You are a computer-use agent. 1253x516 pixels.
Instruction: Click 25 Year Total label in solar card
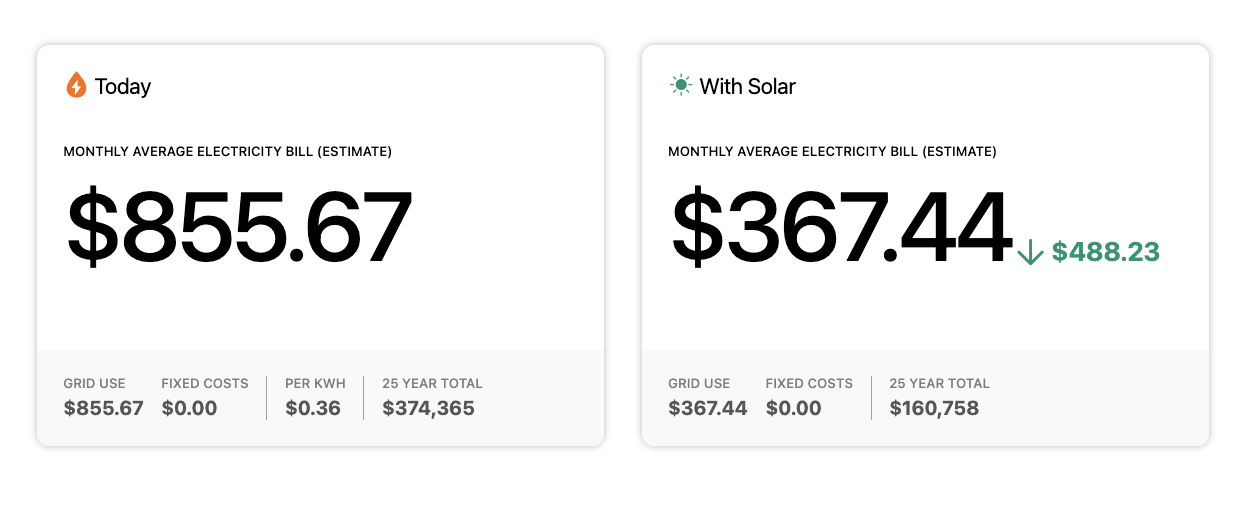(x=939, y=383)
